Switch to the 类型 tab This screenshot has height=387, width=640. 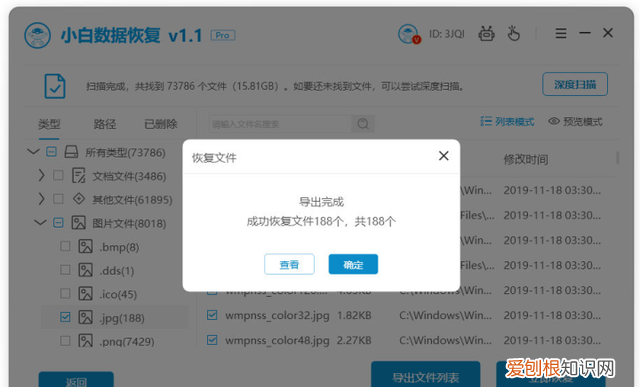pyautogui.click(x=49, y=124)
